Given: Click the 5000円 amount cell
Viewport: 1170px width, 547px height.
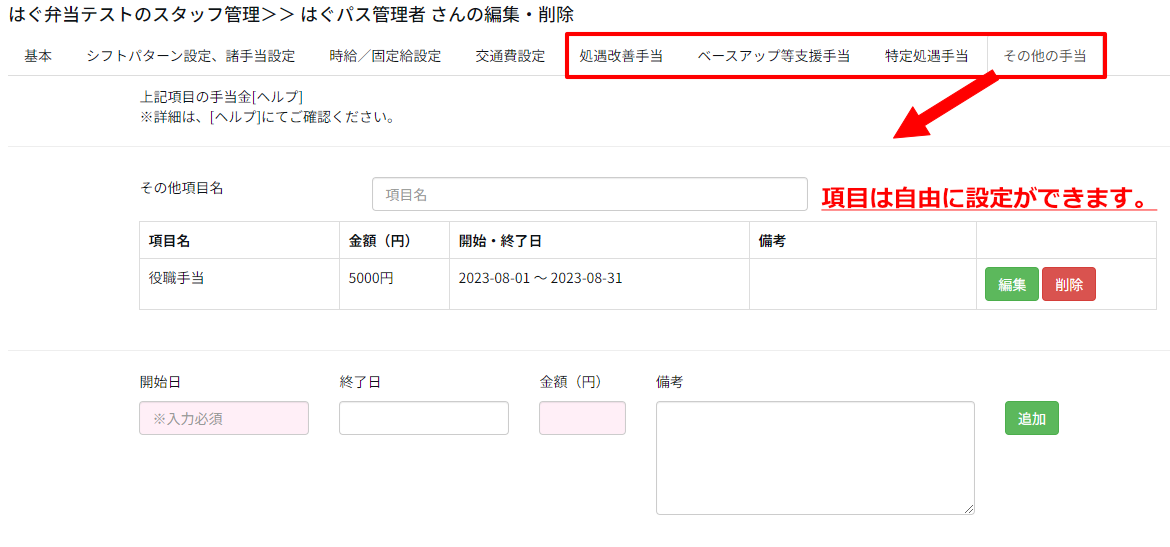Looking at the screenshot, I should pos(371,279).
